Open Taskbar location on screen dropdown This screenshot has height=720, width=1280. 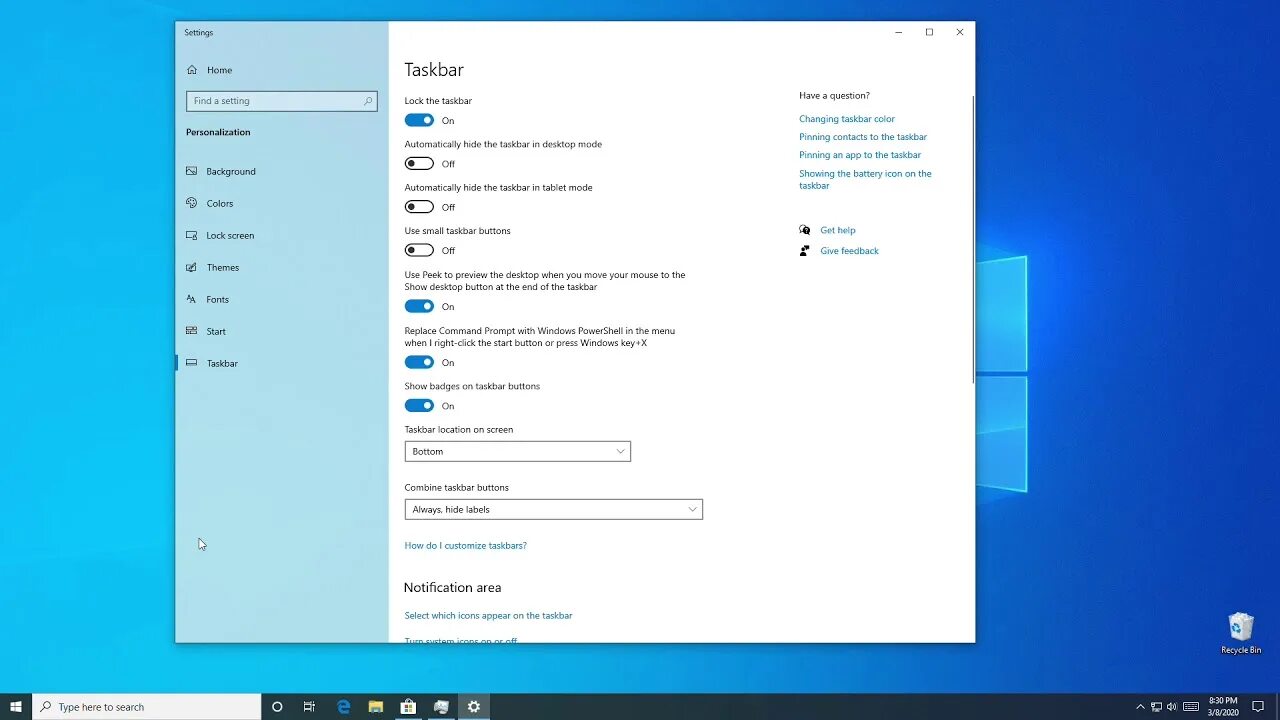click(x=517, y=451)
